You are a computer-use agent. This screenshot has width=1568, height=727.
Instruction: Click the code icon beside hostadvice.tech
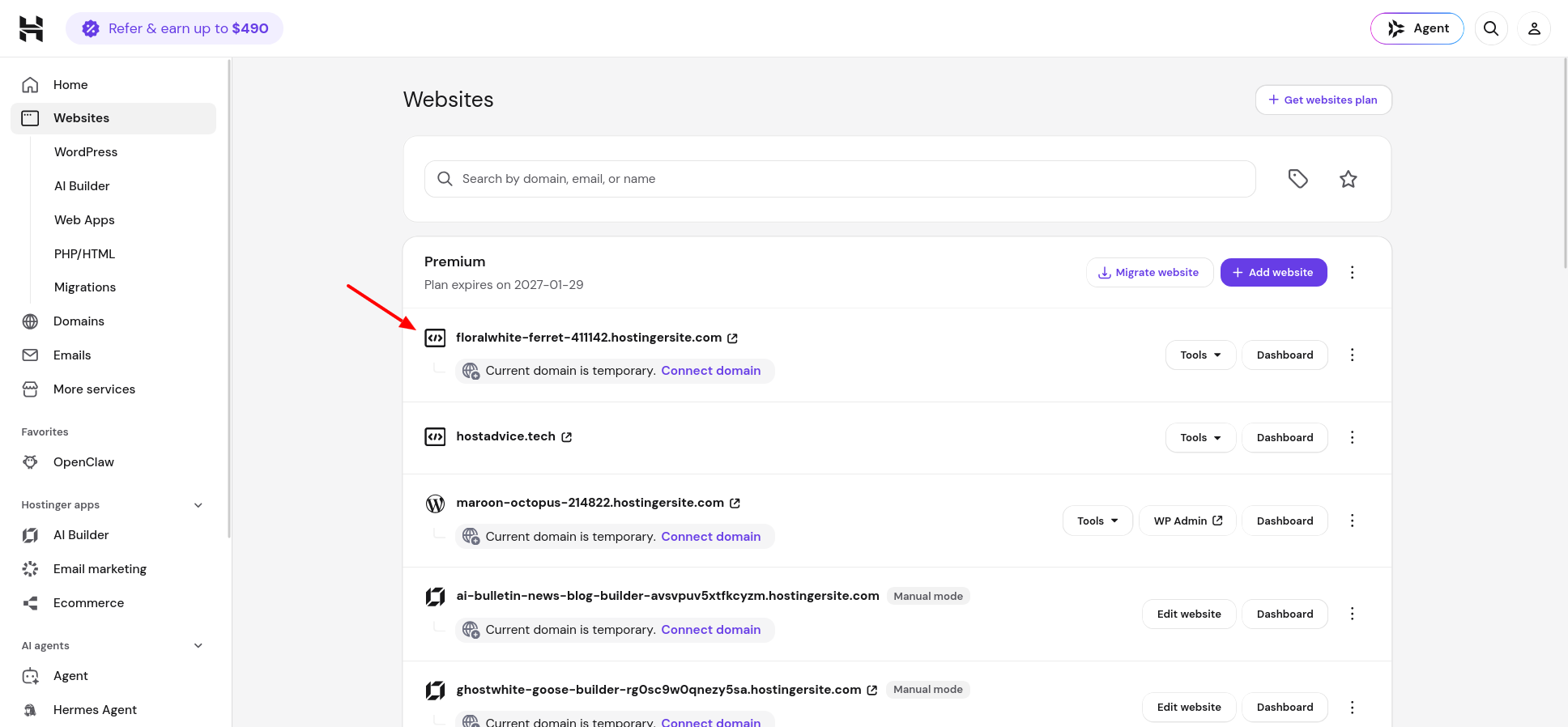click(435, 437)
